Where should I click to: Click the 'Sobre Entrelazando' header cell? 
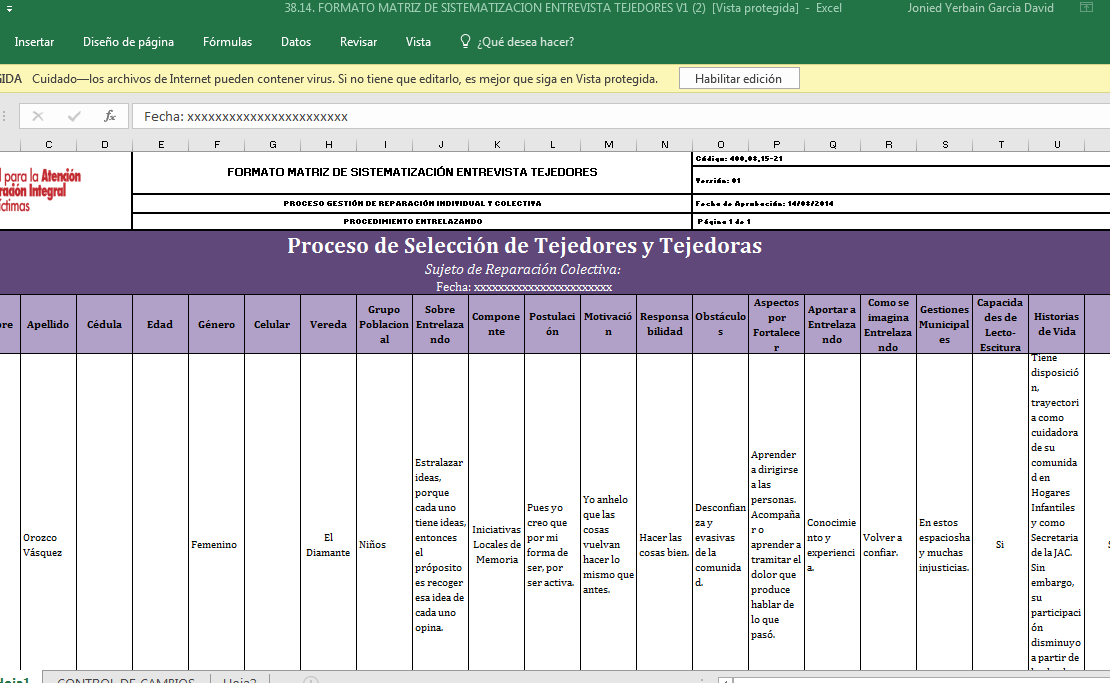[x=440, y=324]
